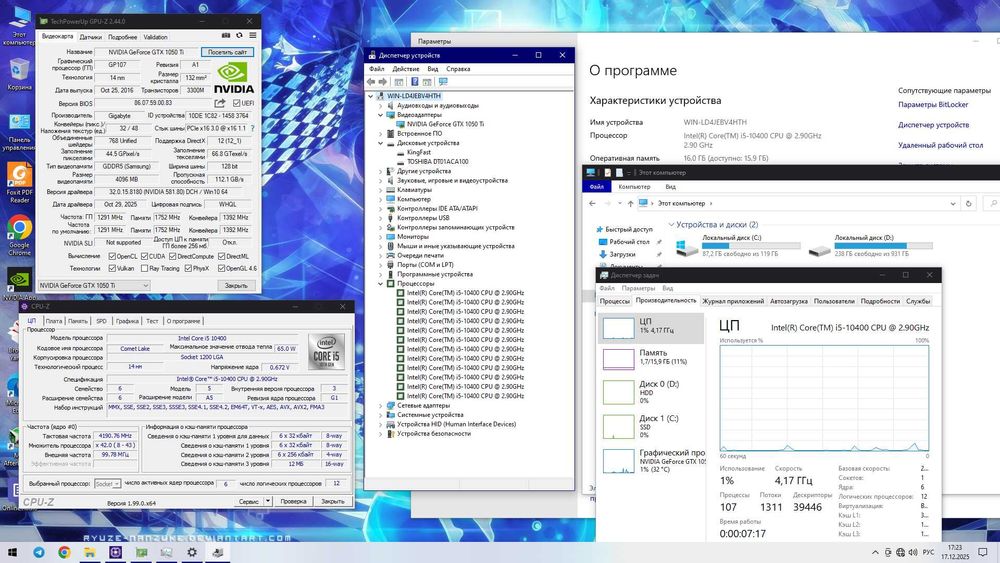Collapse the Процессоры tree node

381,284
